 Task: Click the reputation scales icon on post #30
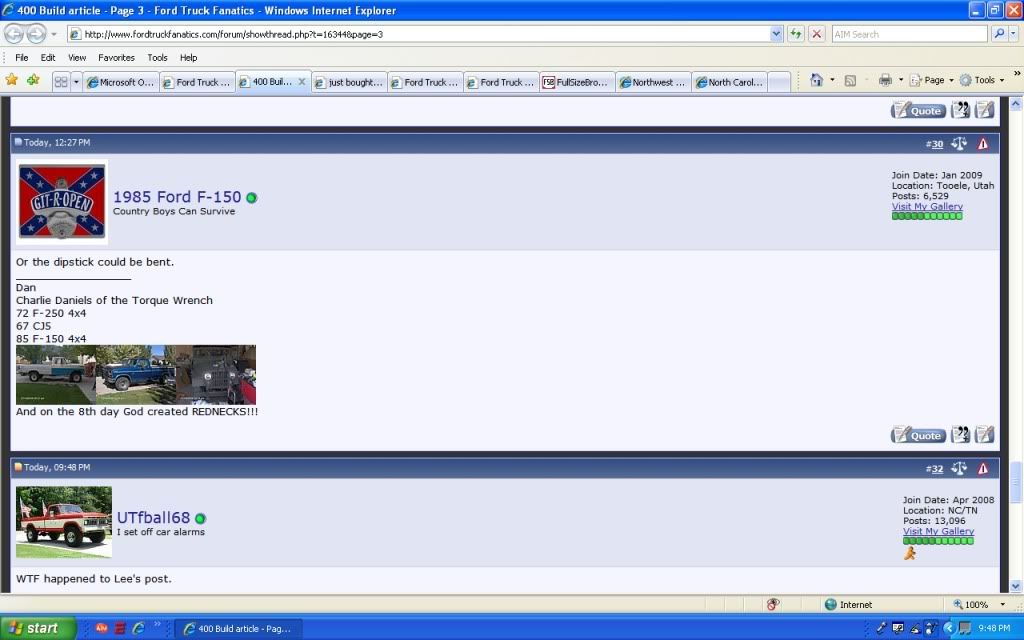pyautogui.click(x=959, y=143)
